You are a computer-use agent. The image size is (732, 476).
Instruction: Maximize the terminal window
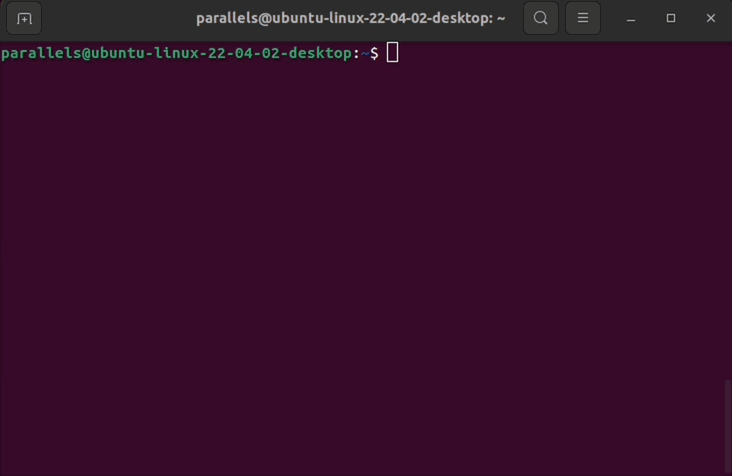point(671,18)
